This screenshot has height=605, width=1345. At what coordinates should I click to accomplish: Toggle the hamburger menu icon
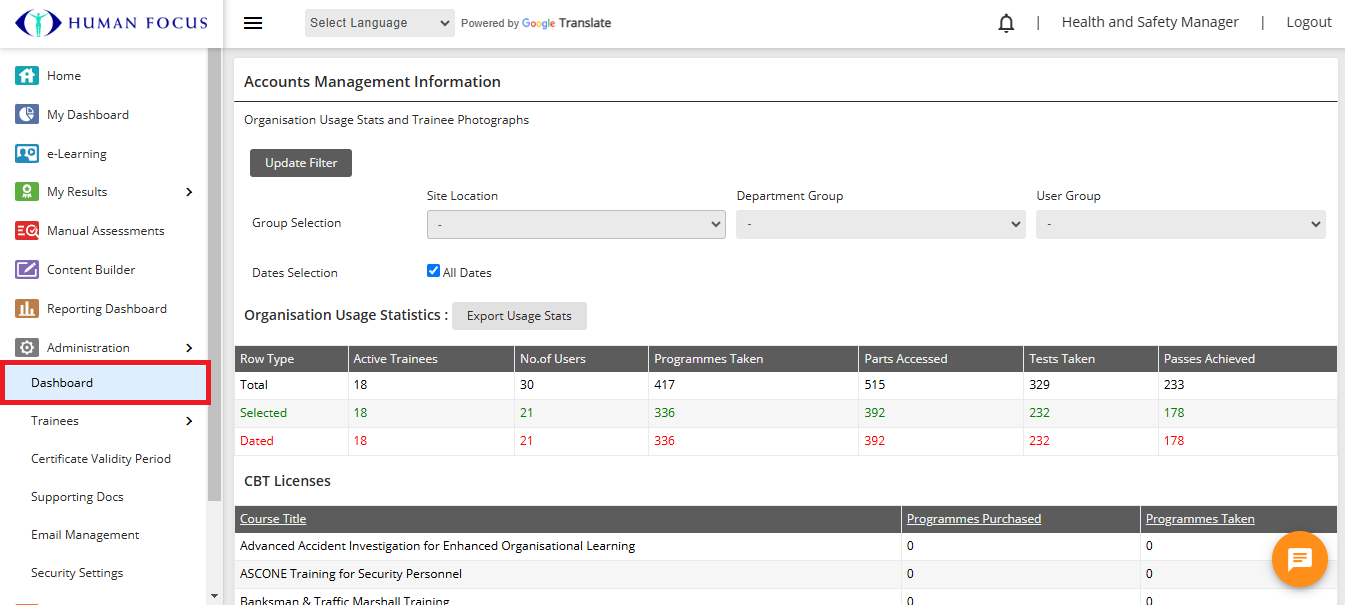253,23
